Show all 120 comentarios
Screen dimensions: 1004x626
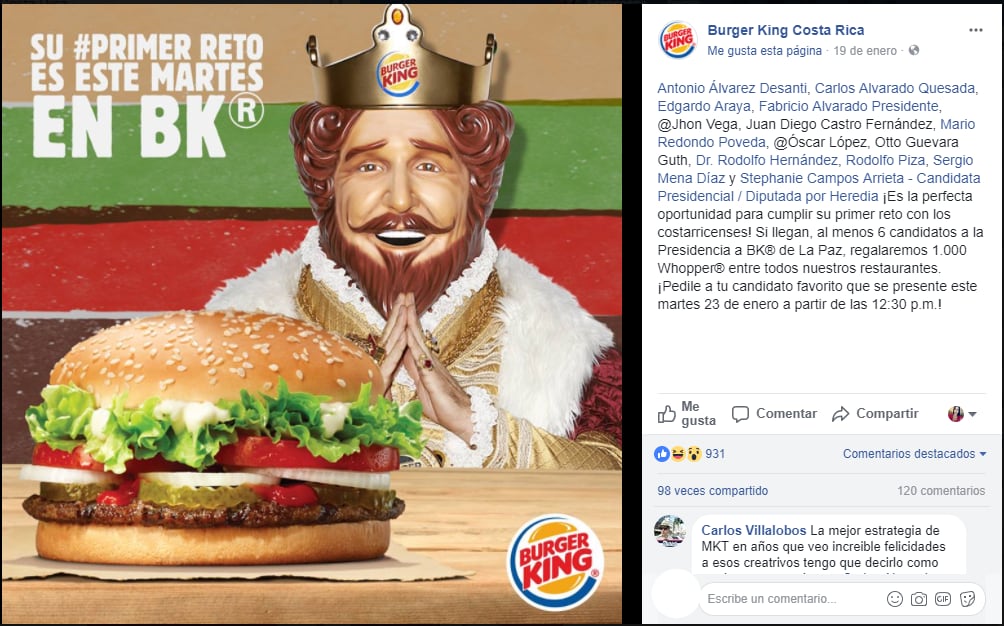tap(941, 491)
